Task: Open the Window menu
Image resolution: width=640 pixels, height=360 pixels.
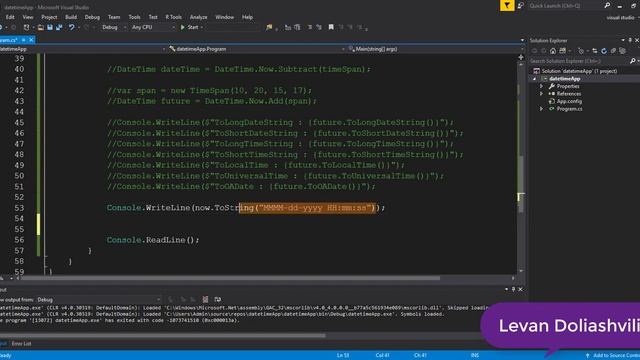Action: point(224,17)
